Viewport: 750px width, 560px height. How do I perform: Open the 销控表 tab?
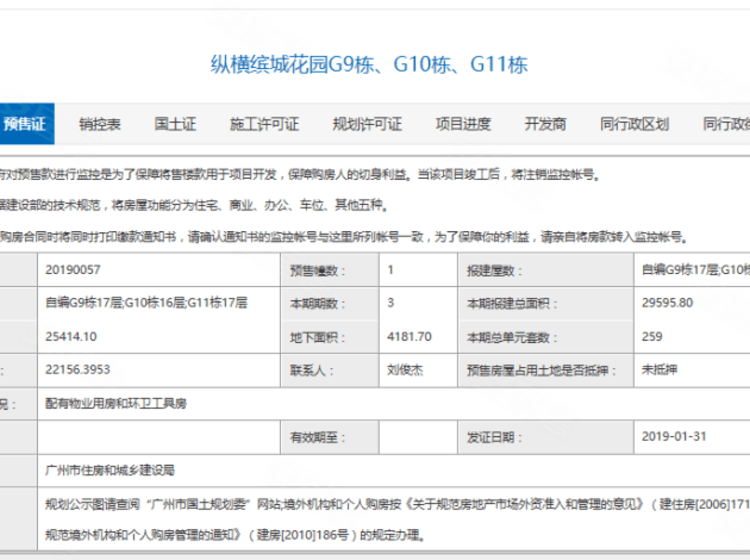100,124
